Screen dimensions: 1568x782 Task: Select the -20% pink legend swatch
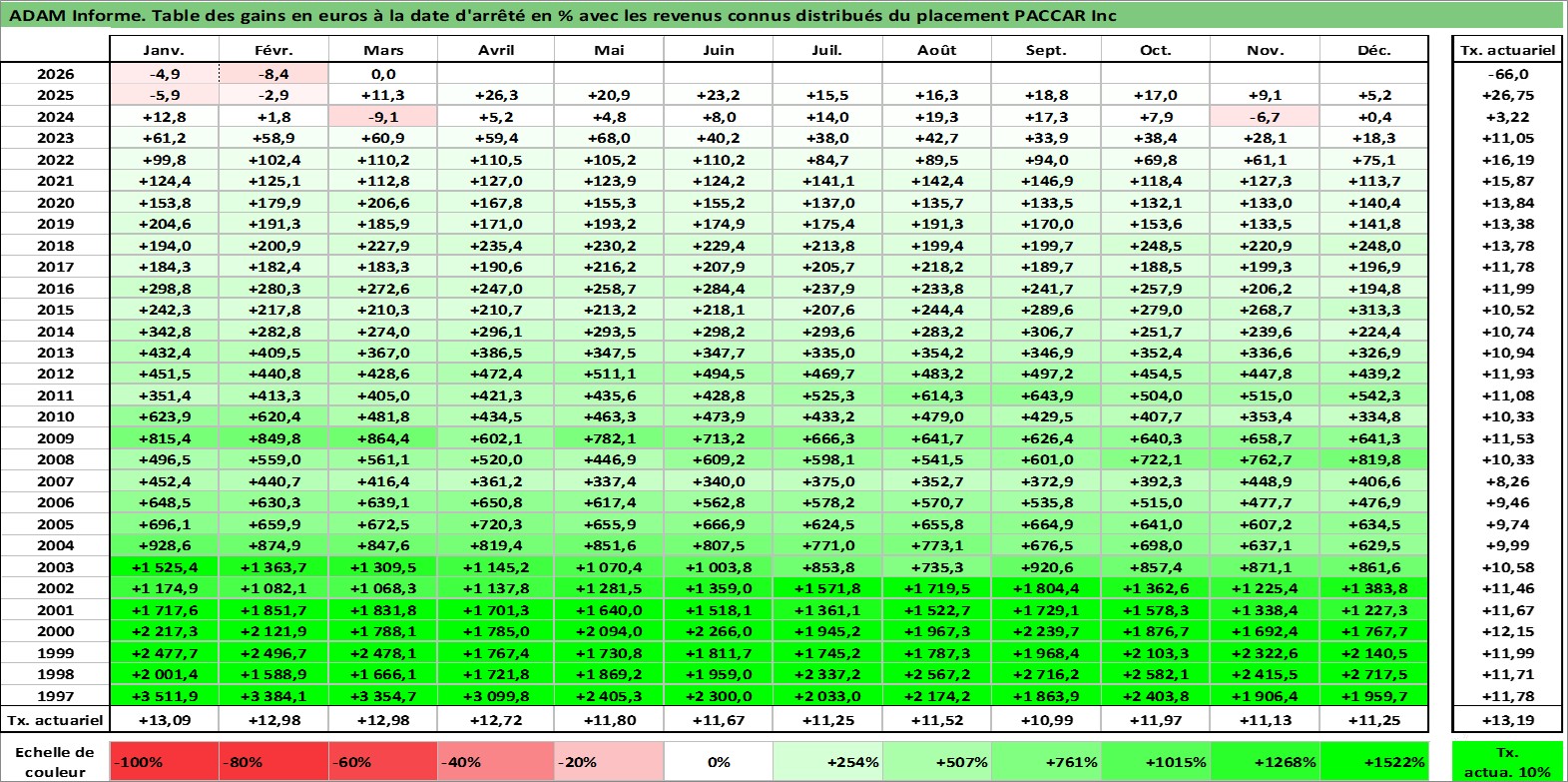(x=609, y=761)
